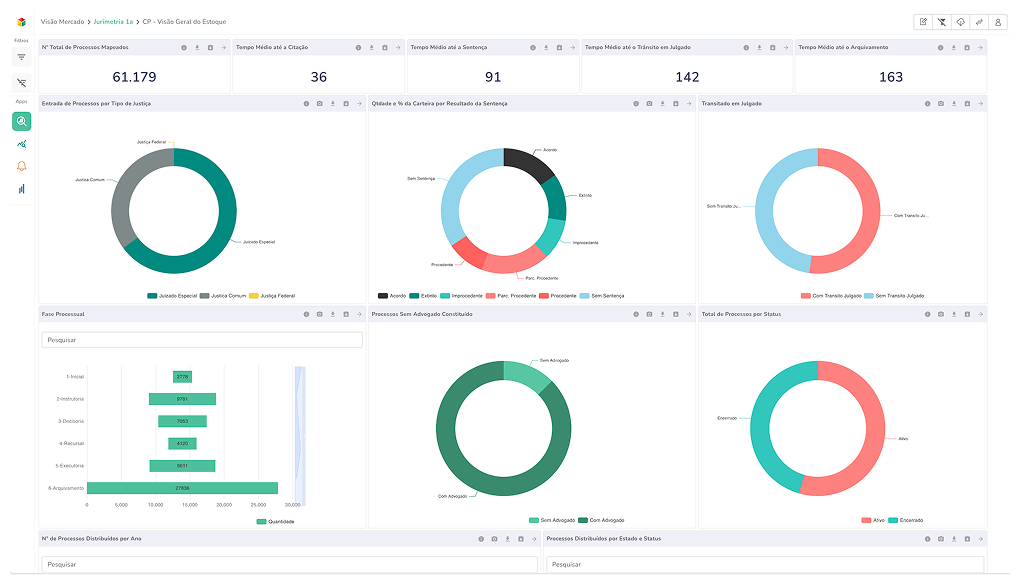The height and width of the screenshot is (585, 1020).
Task: Click the edit dashboard icon in top toolbar
Action: coord(923,22)
